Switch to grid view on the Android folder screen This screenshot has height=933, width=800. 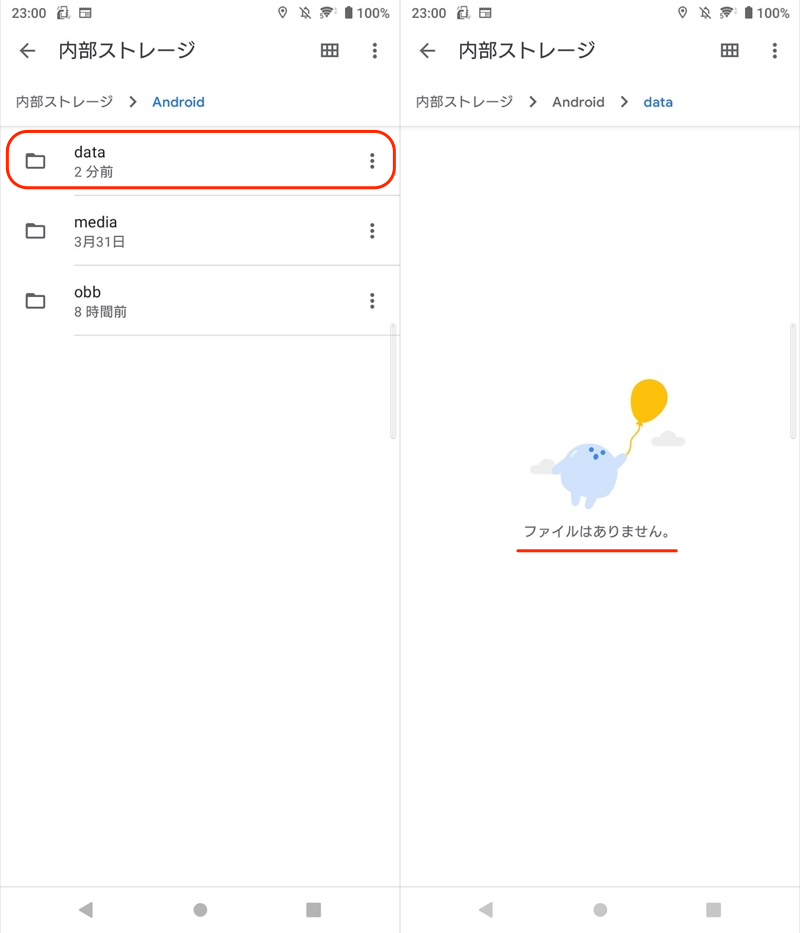click(330, 51)
